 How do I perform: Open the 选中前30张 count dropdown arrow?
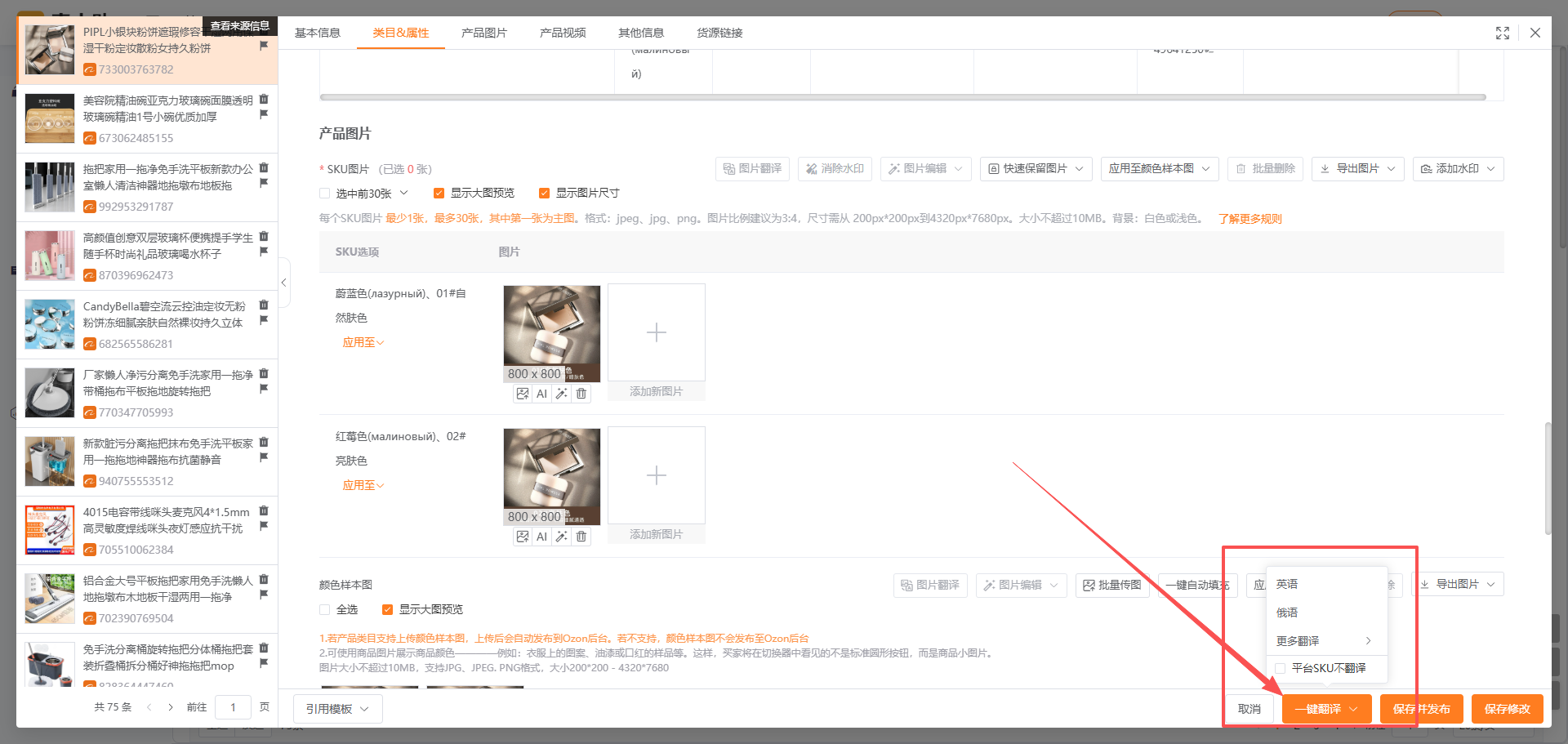click(x=404, y=193)
